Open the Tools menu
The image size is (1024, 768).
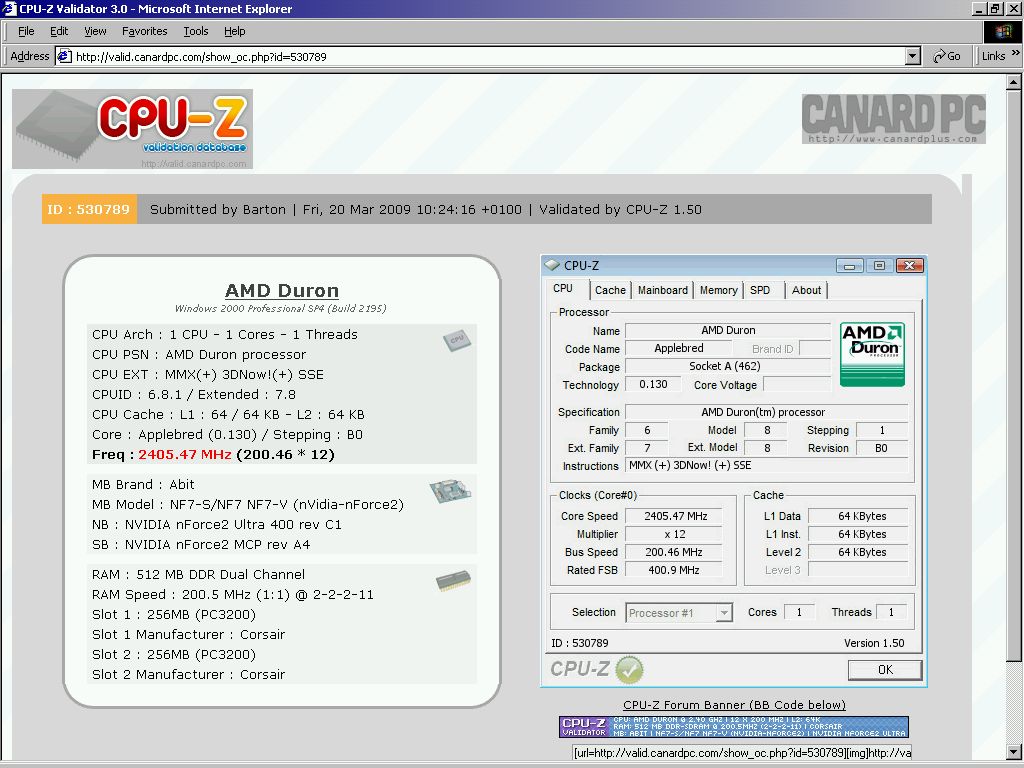pyautogui.click(x=195, y=31)
